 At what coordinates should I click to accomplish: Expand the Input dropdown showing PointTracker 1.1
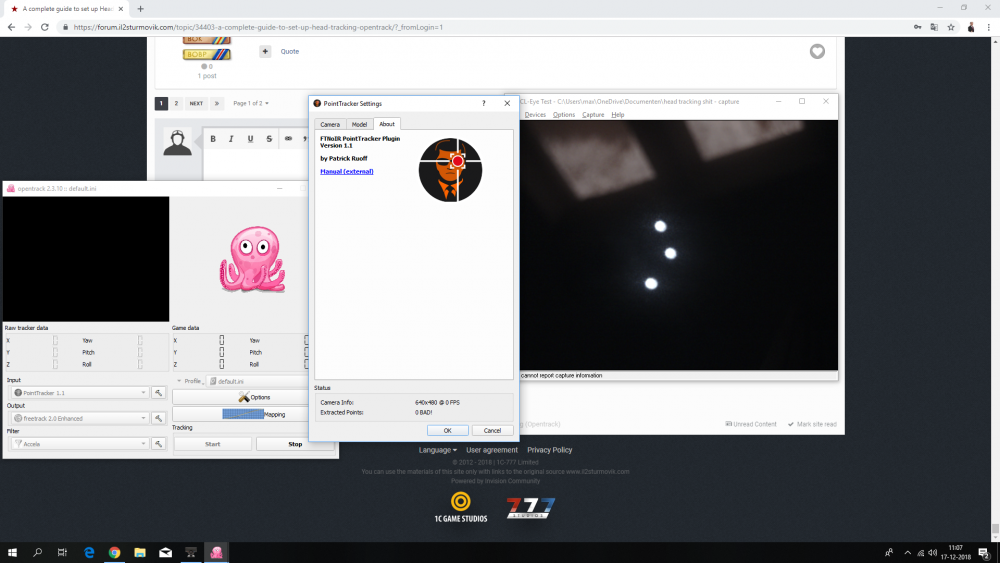[78, 393]
